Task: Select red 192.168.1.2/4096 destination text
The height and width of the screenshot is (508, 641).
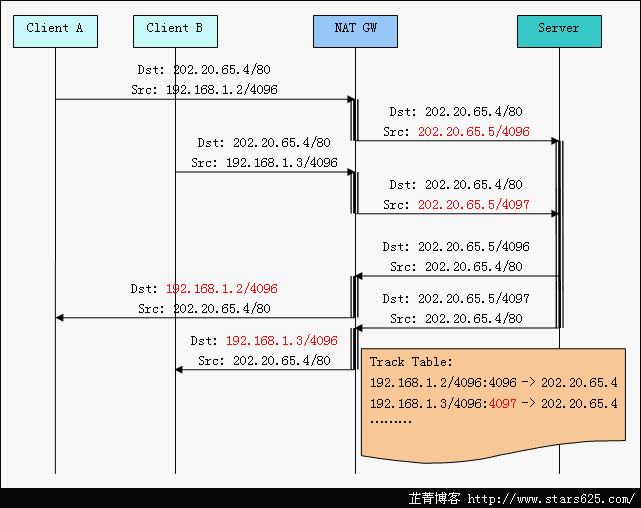Action: coord(221,288)
